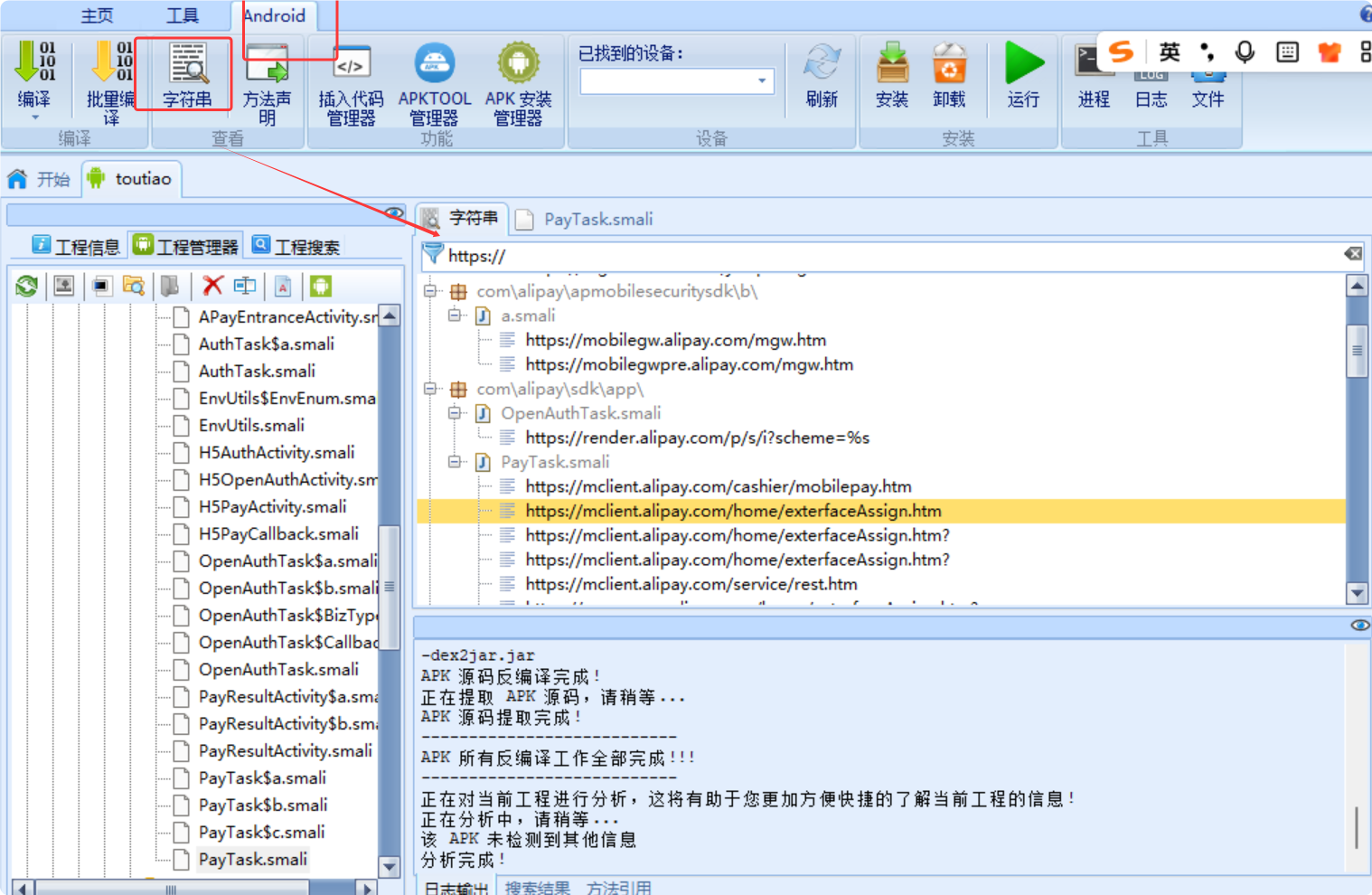This screenshot has height=895, width=1372.
Task: Toggle the punctuation mode icon beside 英
Action: coord(1207,52)
